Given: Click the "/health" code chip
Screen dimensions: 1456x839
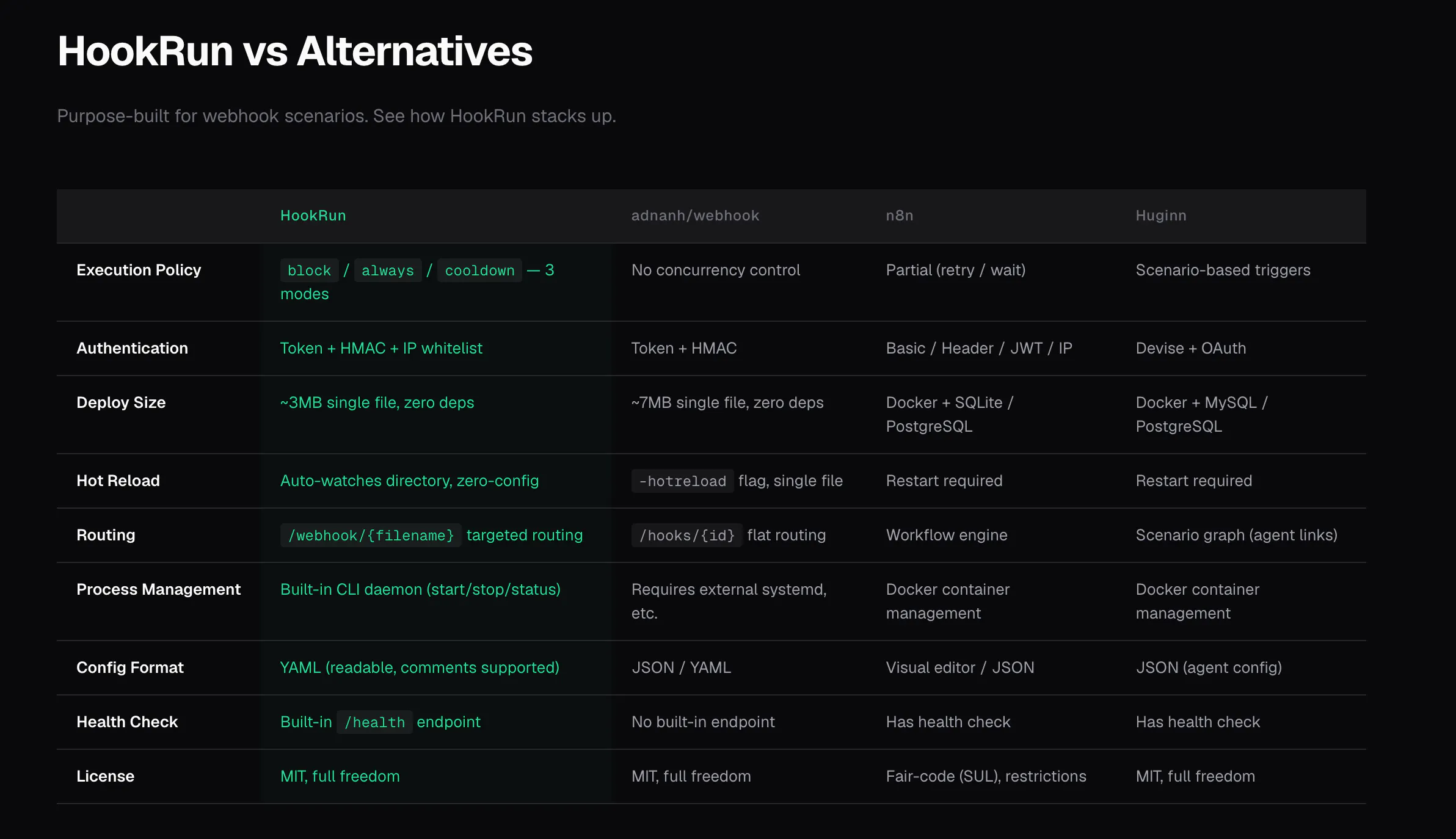Looking at the screenshot, I should point(374,722).
